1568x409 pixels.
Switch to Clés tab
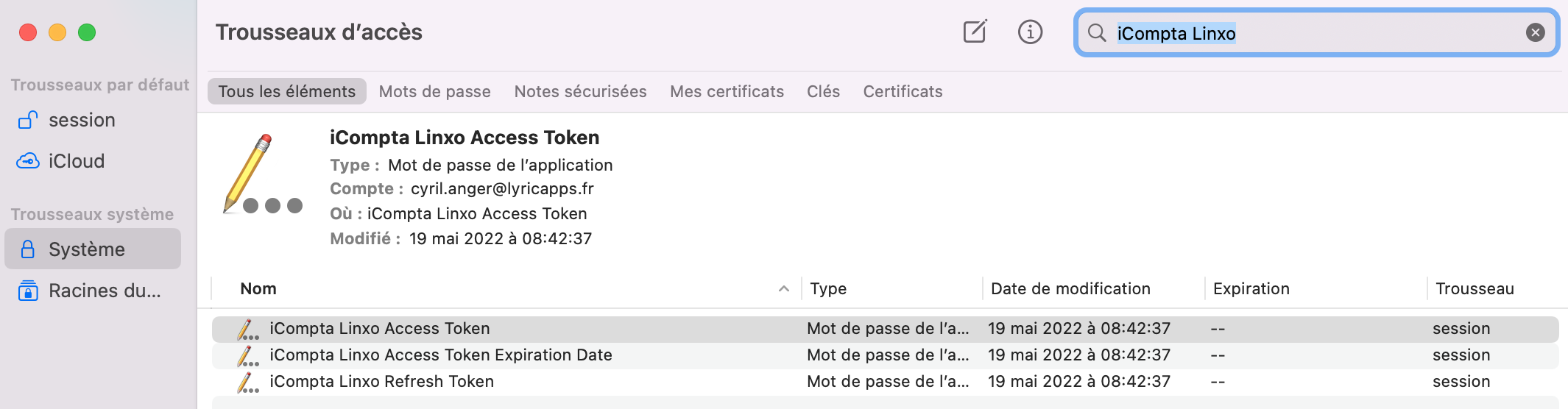click(823, 91)
